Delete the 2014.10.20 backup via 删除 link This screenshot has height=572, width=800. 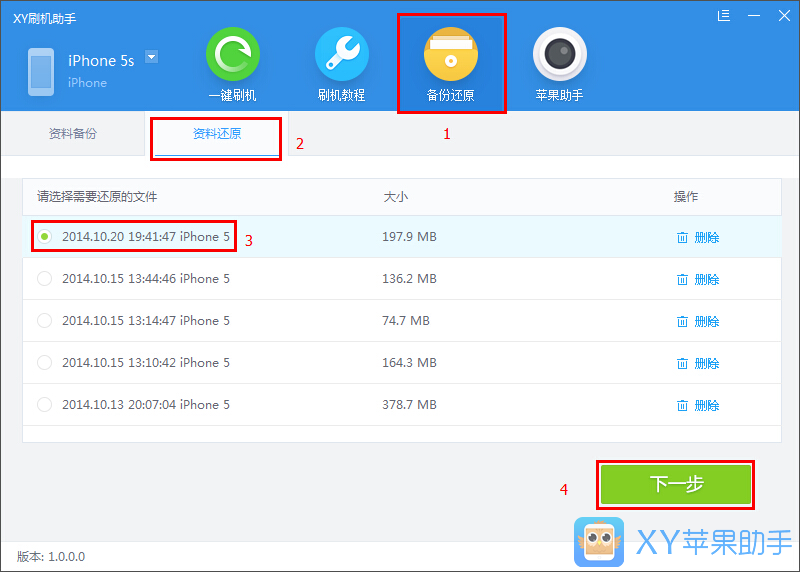pyautogui.click(x=707, y=237)
